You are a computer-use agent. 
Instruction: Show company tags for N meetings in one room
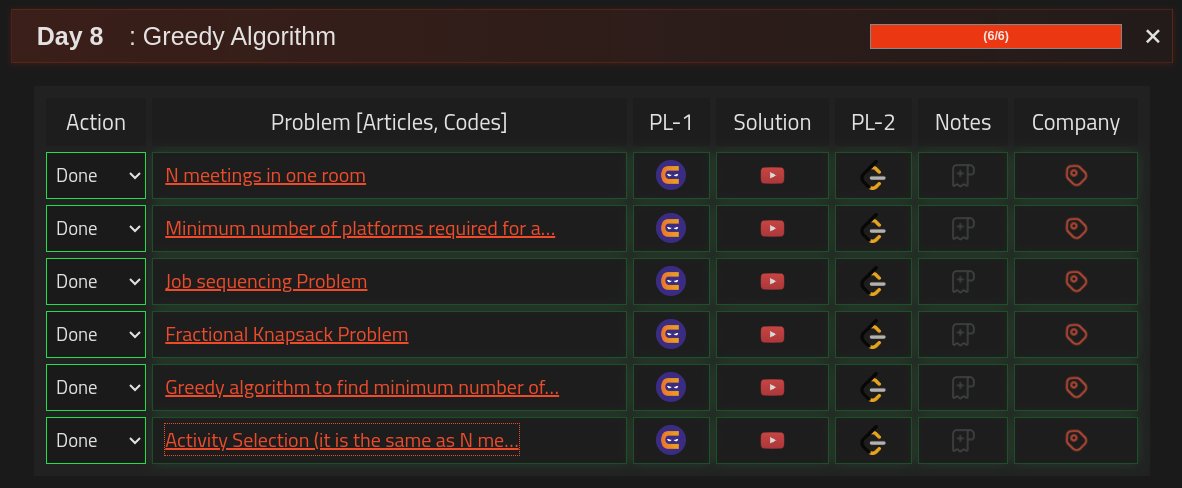[x=1076, y=175]
